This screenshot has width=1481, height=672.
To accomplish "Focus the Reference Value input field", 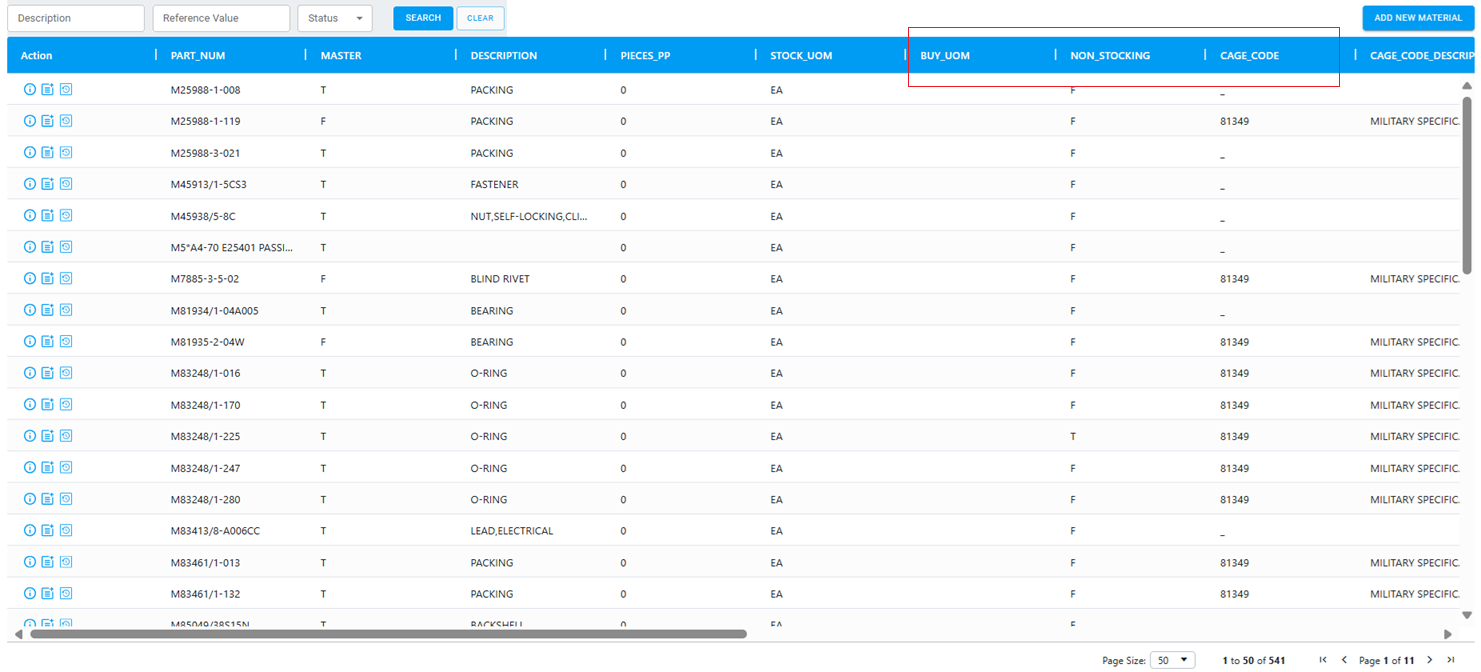I will pos(221,18).
